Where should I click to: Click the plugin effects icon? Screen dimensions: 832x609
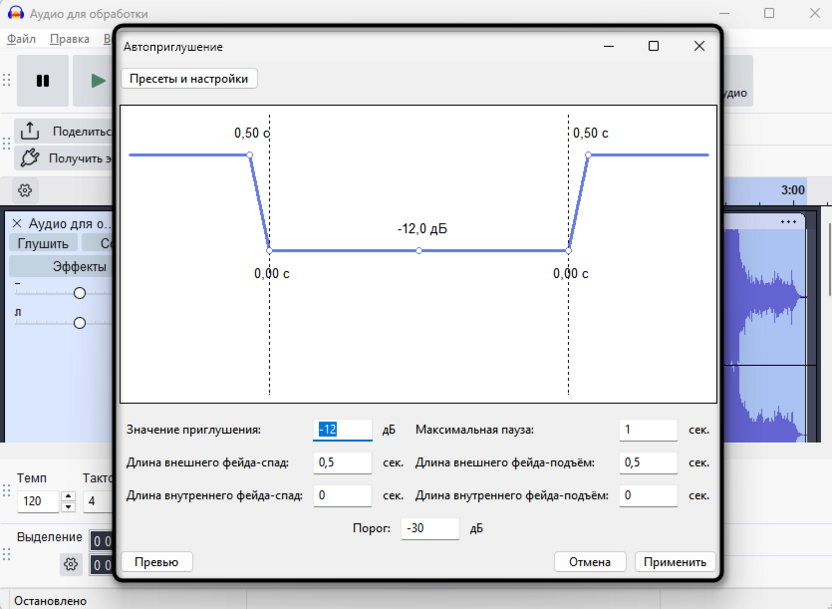click(x=30, y=158)
